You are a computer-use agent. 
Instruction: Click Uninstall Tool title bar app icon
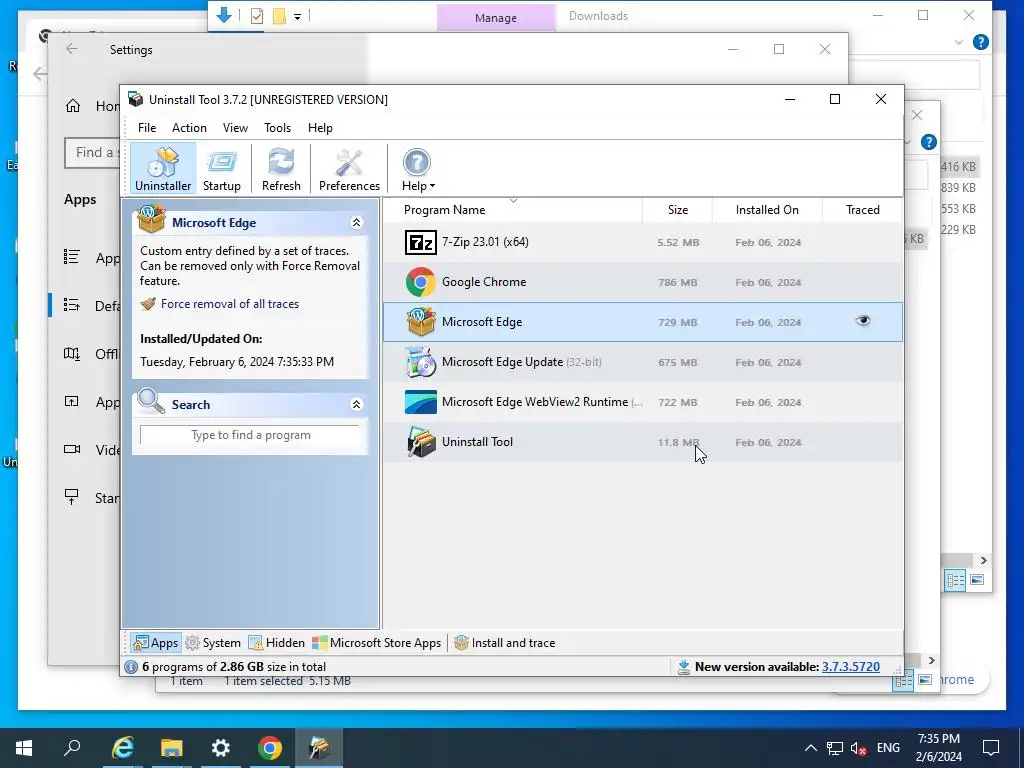135,99
